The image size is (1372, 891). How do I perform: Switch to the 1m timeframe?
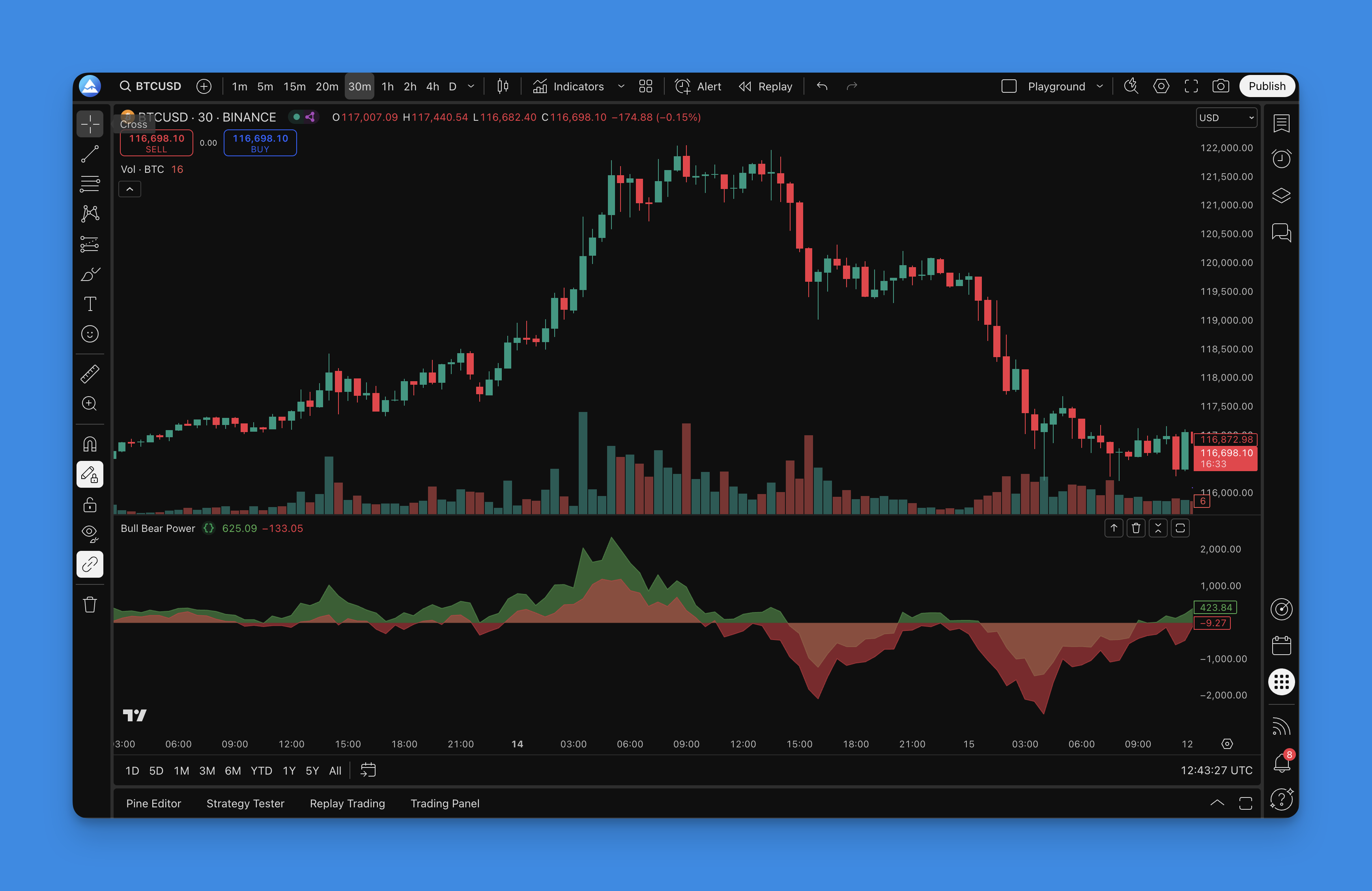click(x=240, y=86)
